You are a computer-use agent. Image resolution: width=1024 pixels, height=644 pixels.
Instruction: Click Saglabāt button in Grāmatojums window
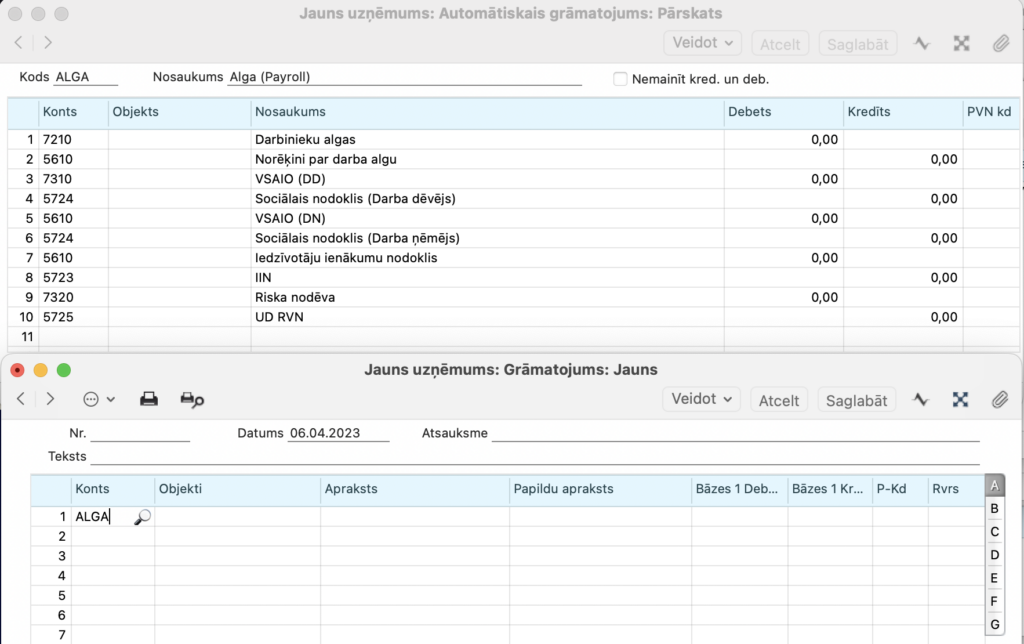[x=857, y=400]
